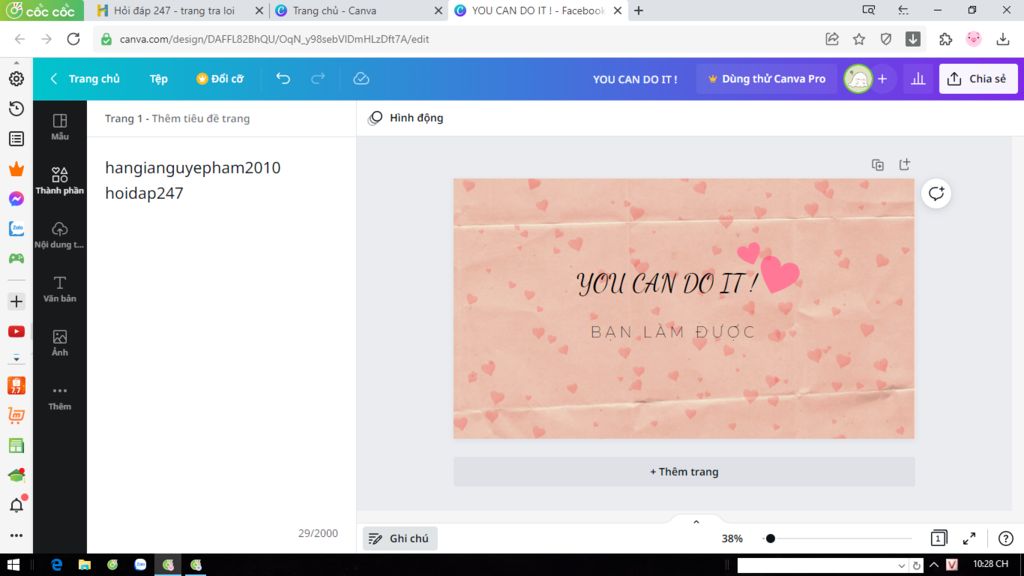Check cloud save status icon

click(x=361, y=78)
